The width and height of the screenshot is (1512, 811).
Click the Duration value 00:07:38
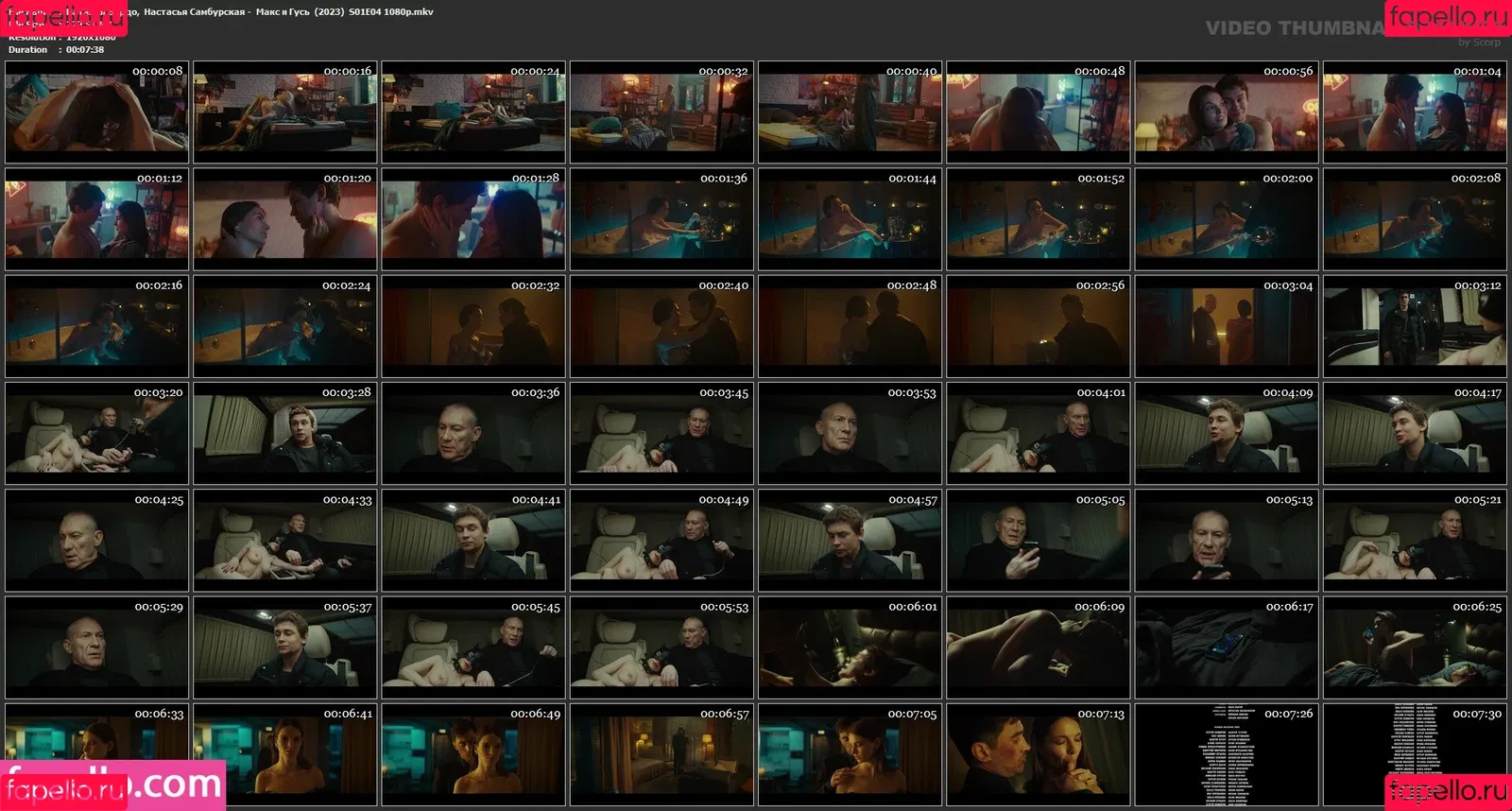click(x=85, y=50)
